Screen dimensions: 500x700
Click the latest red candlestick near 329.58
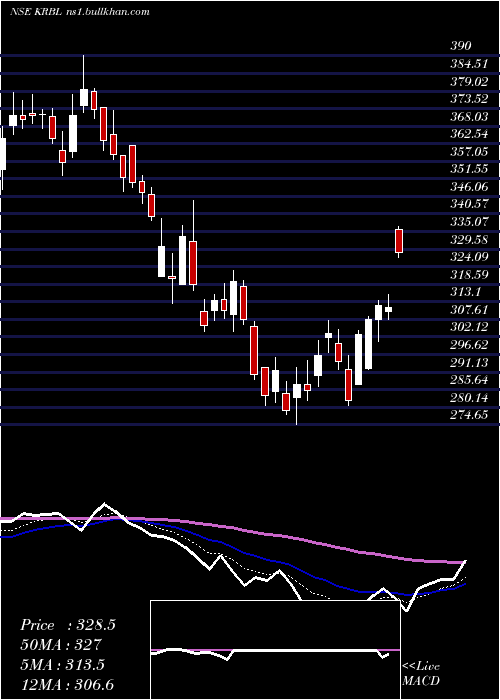[x=399, y=242]
